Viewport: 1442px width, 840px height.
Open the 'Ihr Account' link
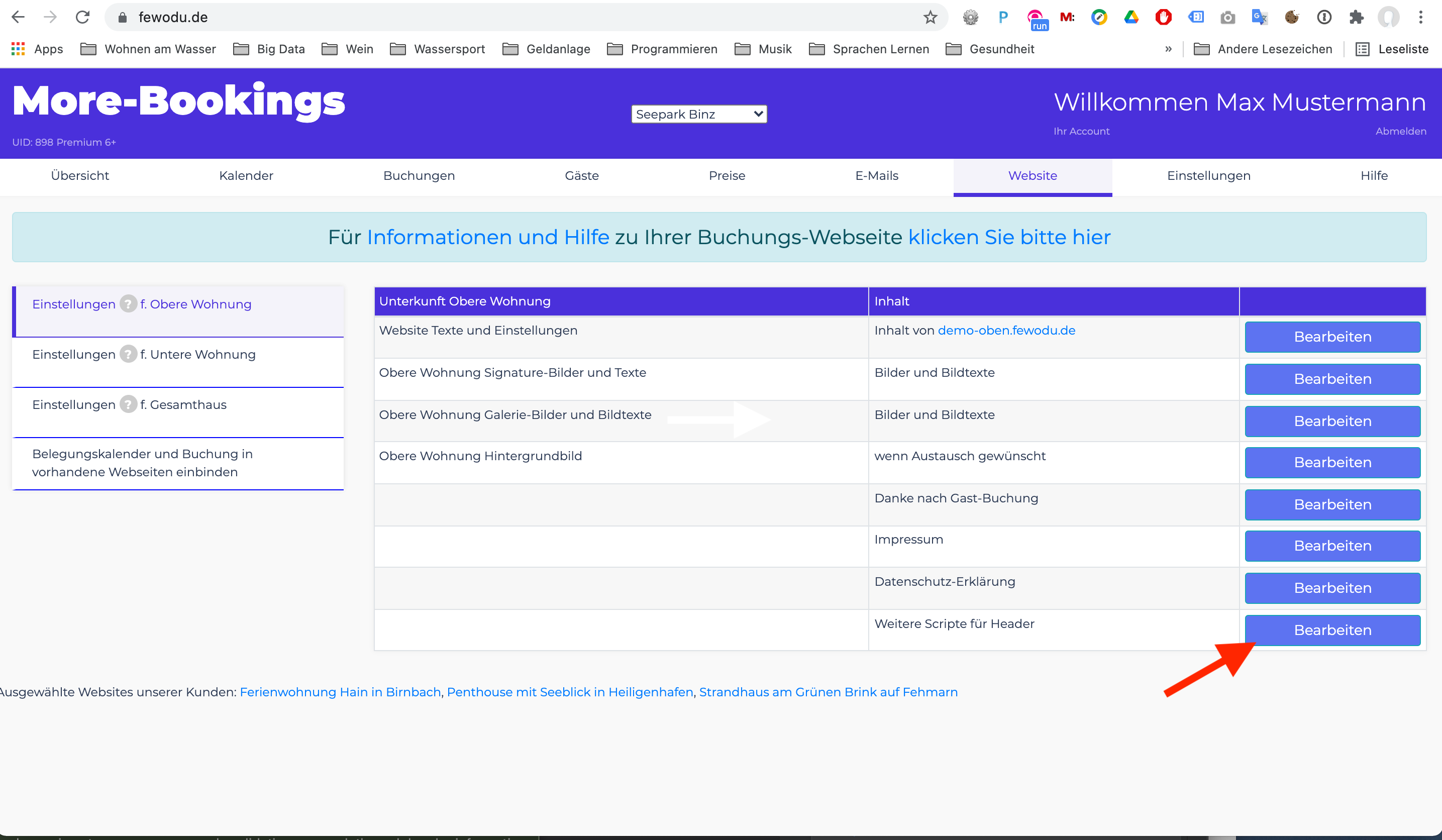coord(1081,132)
